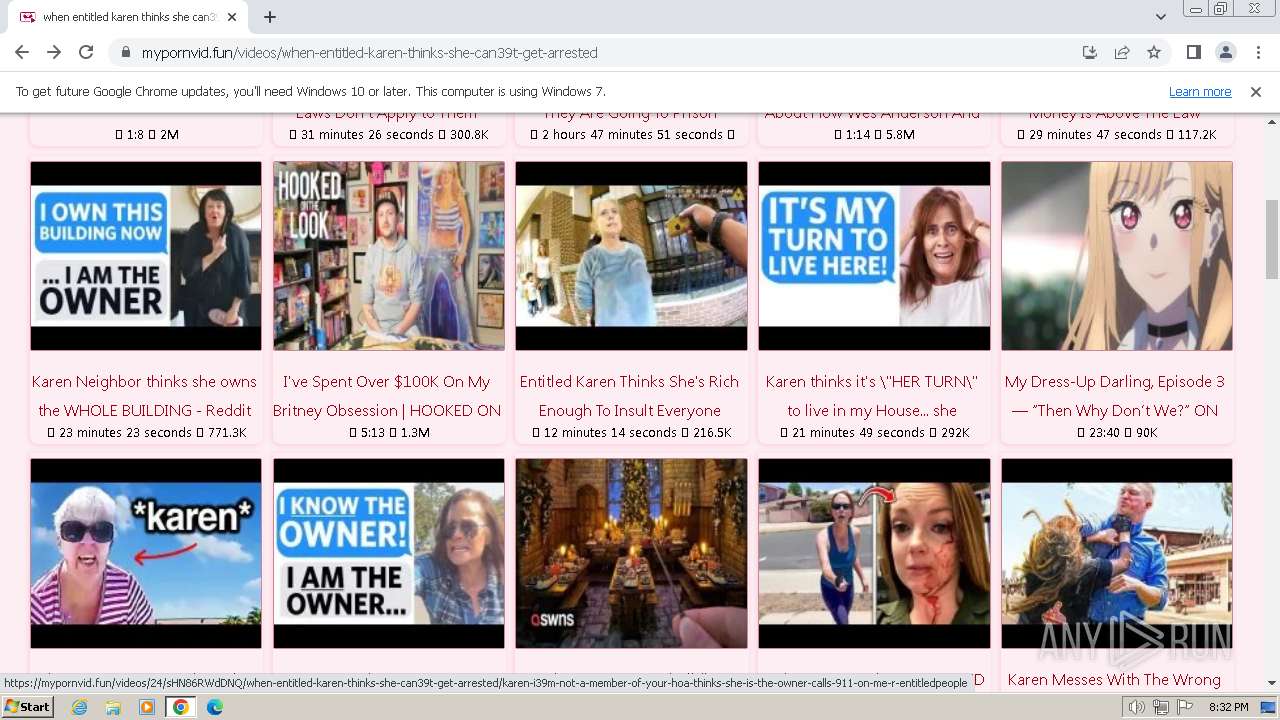
Task: Open 'IT'S MY TURN TO LIVE HERE' thumbnail
Action: (874, 256)
